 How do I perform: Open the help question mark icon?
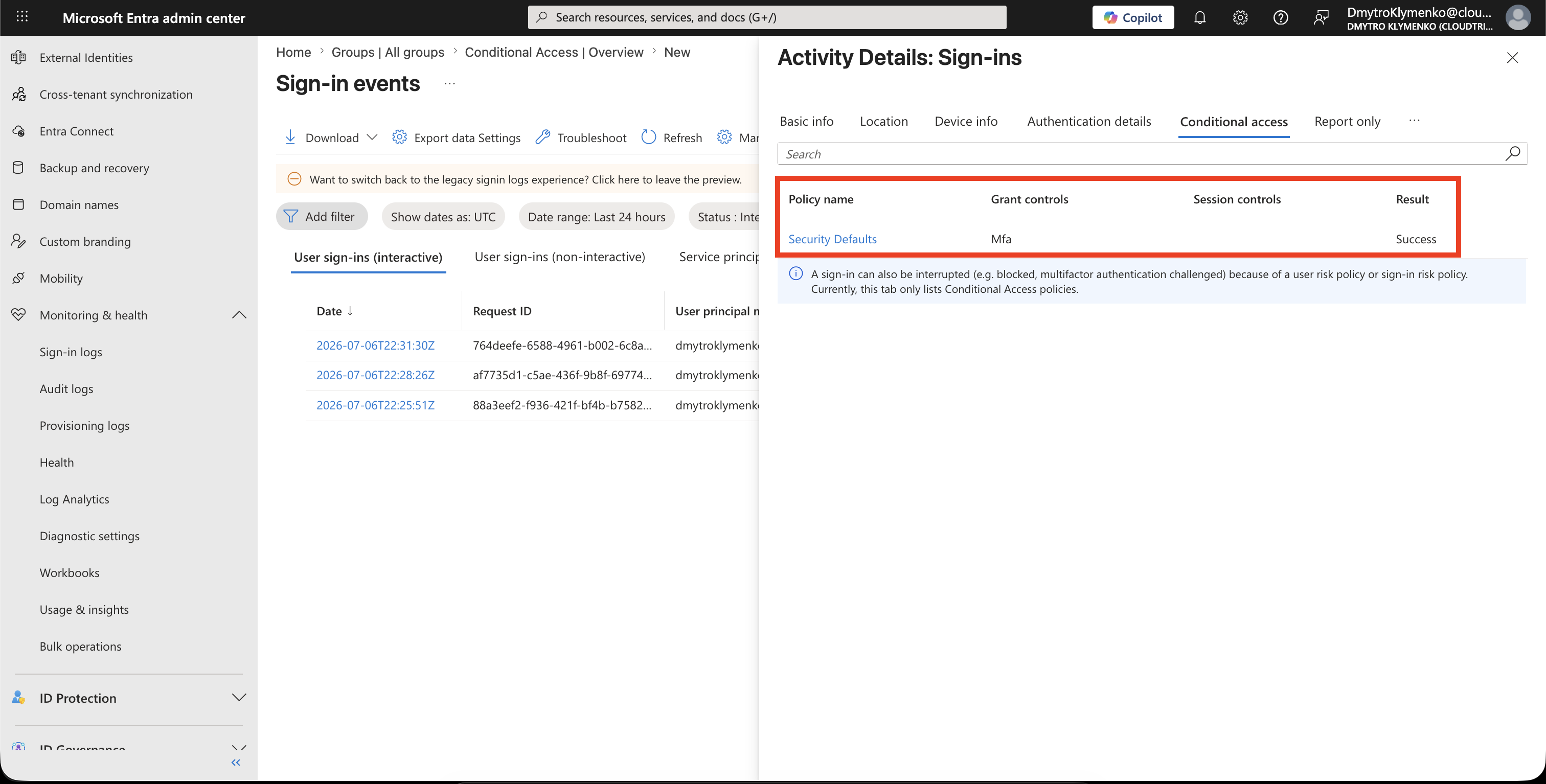1281,17
